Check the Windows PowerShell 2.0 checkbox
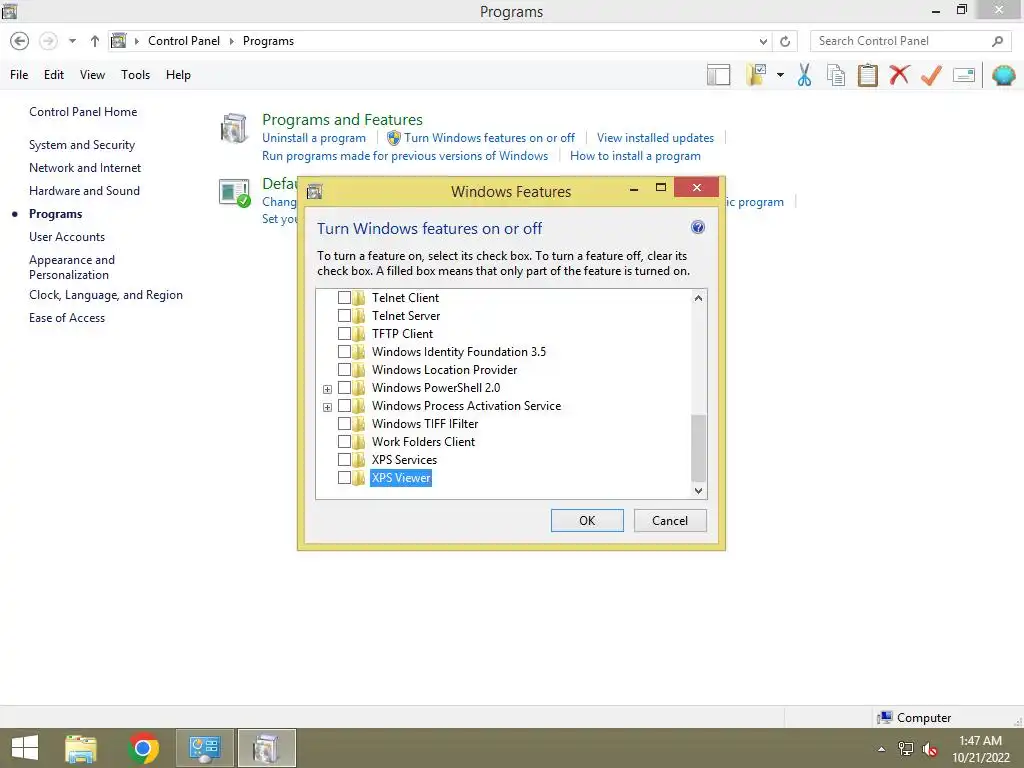1024x768 pixels. (x=344, y=388)
